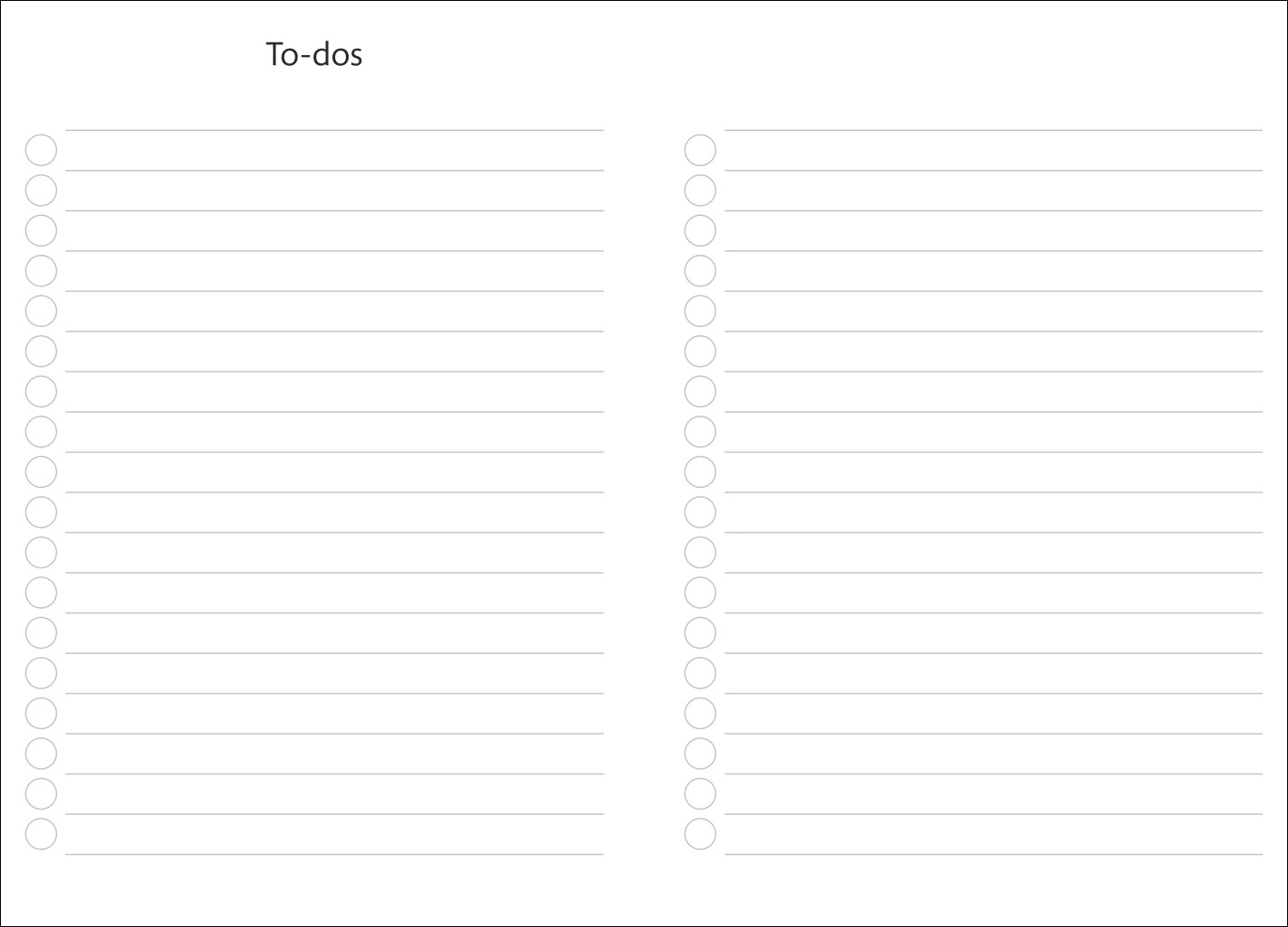Check the fifth circle in right column
This screenshot has width=1288, height=927.
coord(700,312)
